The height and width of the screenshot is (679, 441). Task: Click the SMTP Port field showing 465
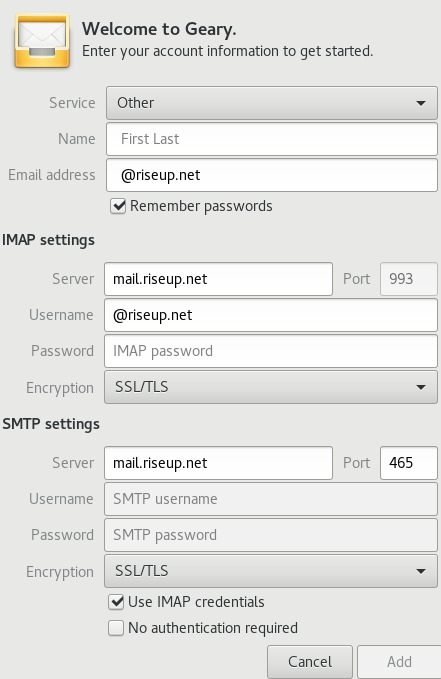tap(409, 463)
